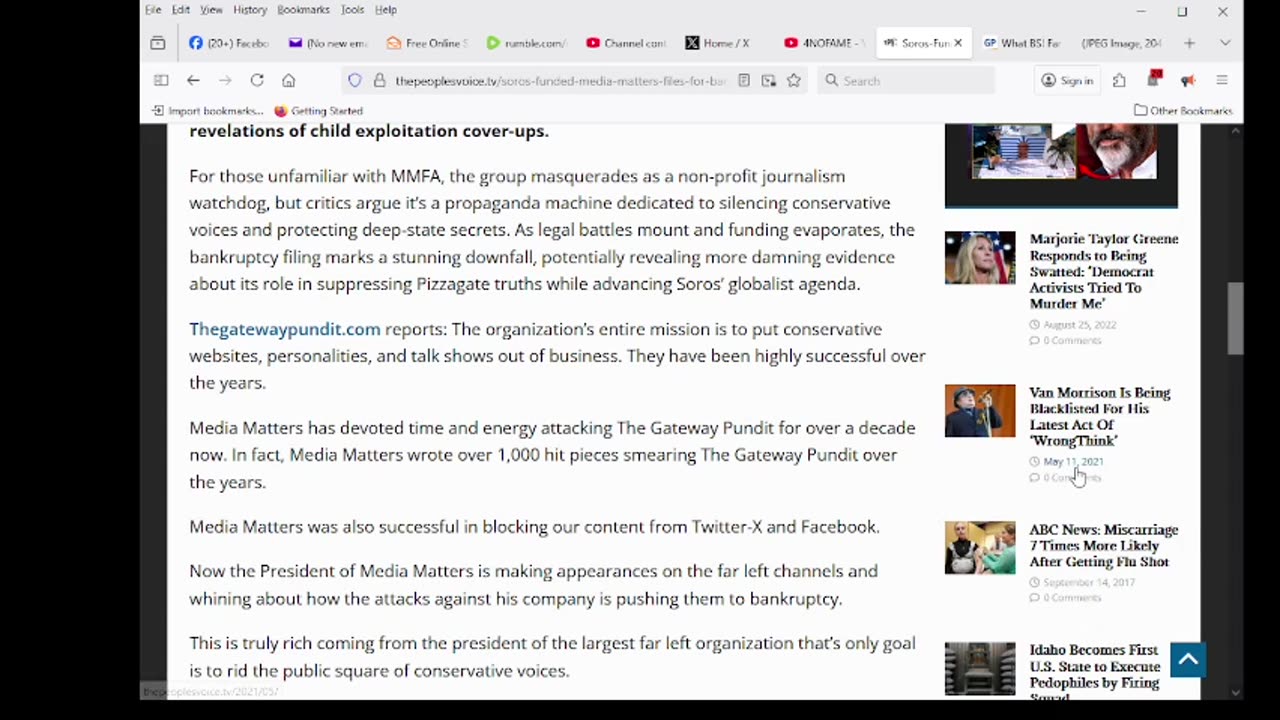This screenshot has width=1280, height=720.
Task: Click the Search box in toolbar
Action: point(907,80)
